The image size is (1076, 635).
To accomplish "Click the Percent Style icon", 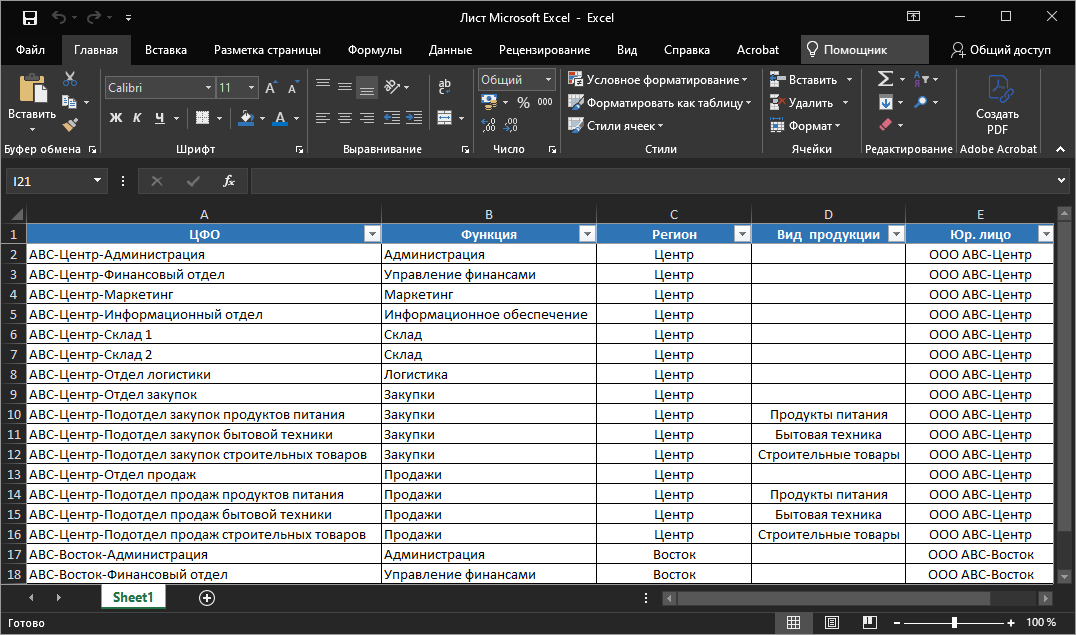I will click(x=523, y=102).
